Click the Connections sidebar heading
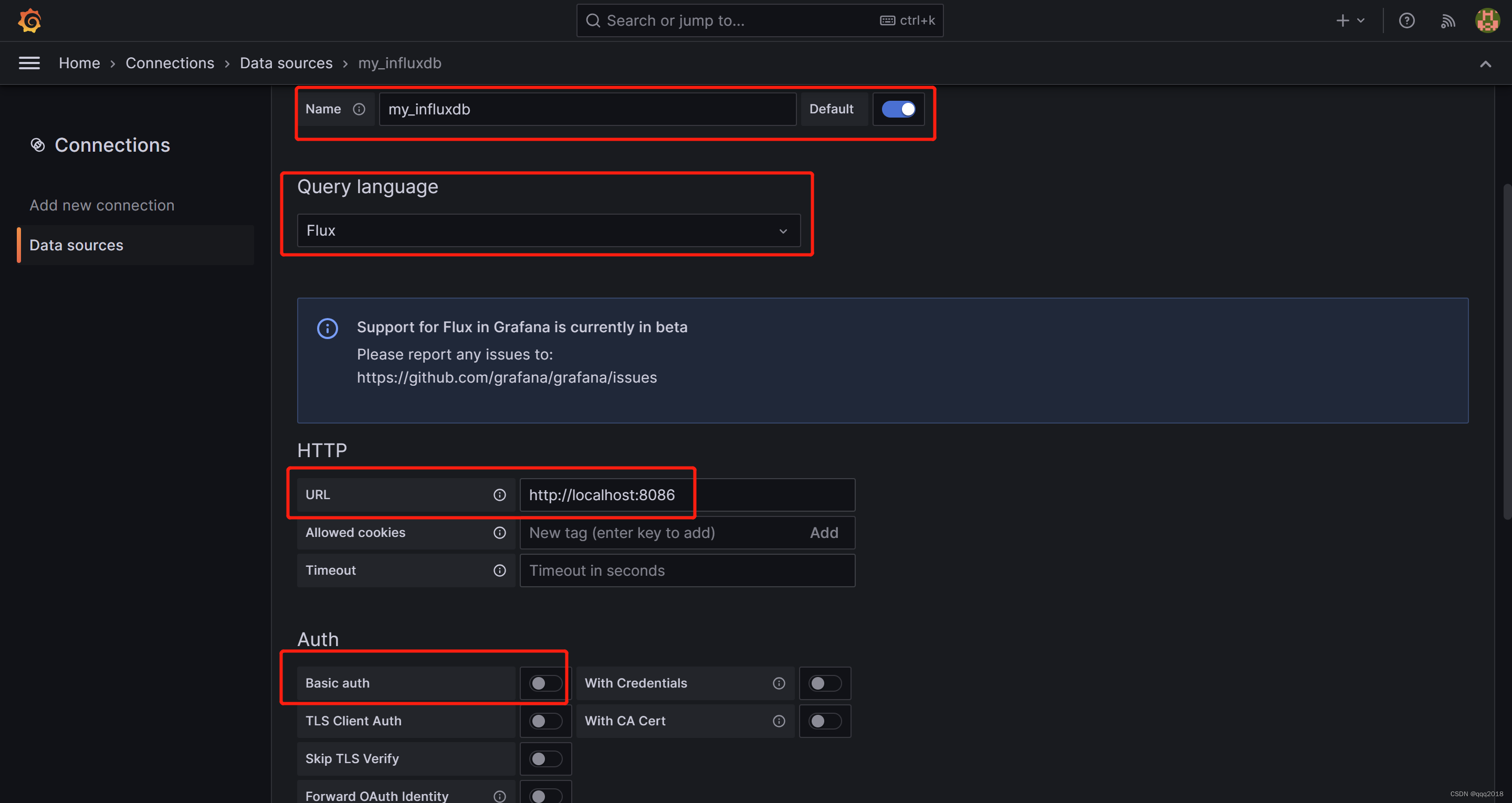The image size is (1512, 803). pyautogui.click(x=112, y=145)
